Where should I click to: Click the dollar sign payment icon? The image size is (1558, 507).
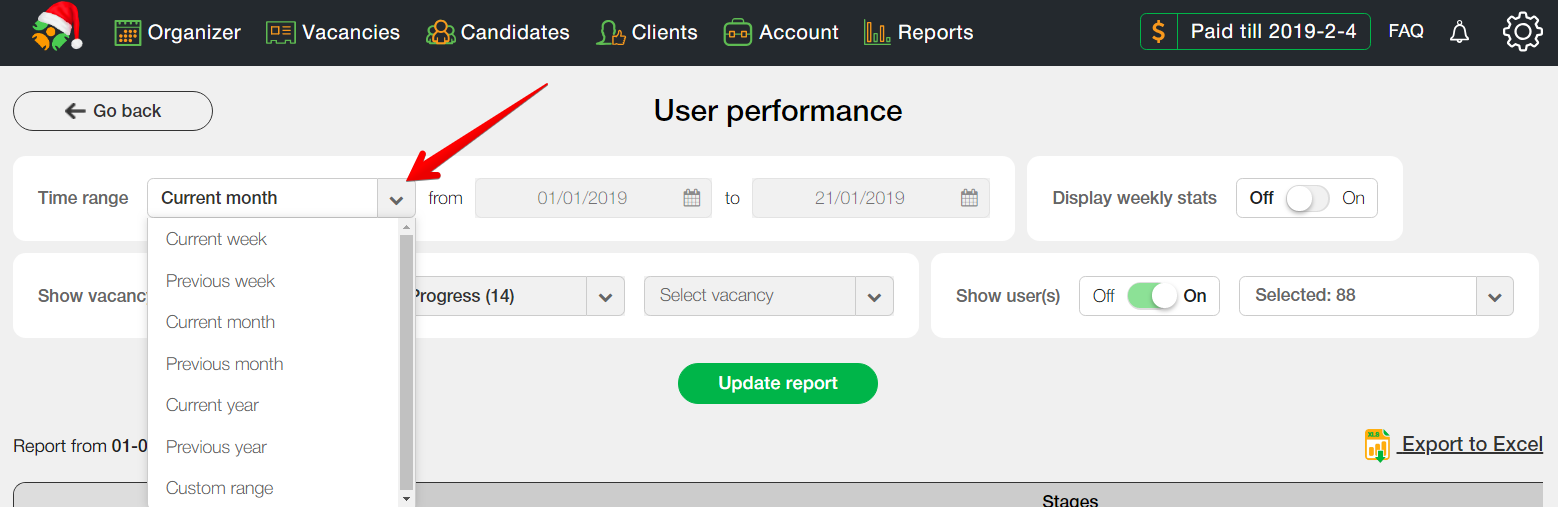coord(1158,32)
